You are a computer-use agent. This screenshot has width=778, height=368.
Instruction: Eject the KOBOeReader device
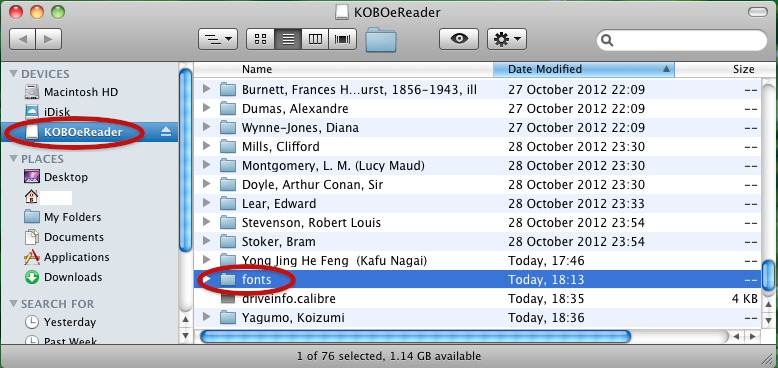tap(166, 132)
